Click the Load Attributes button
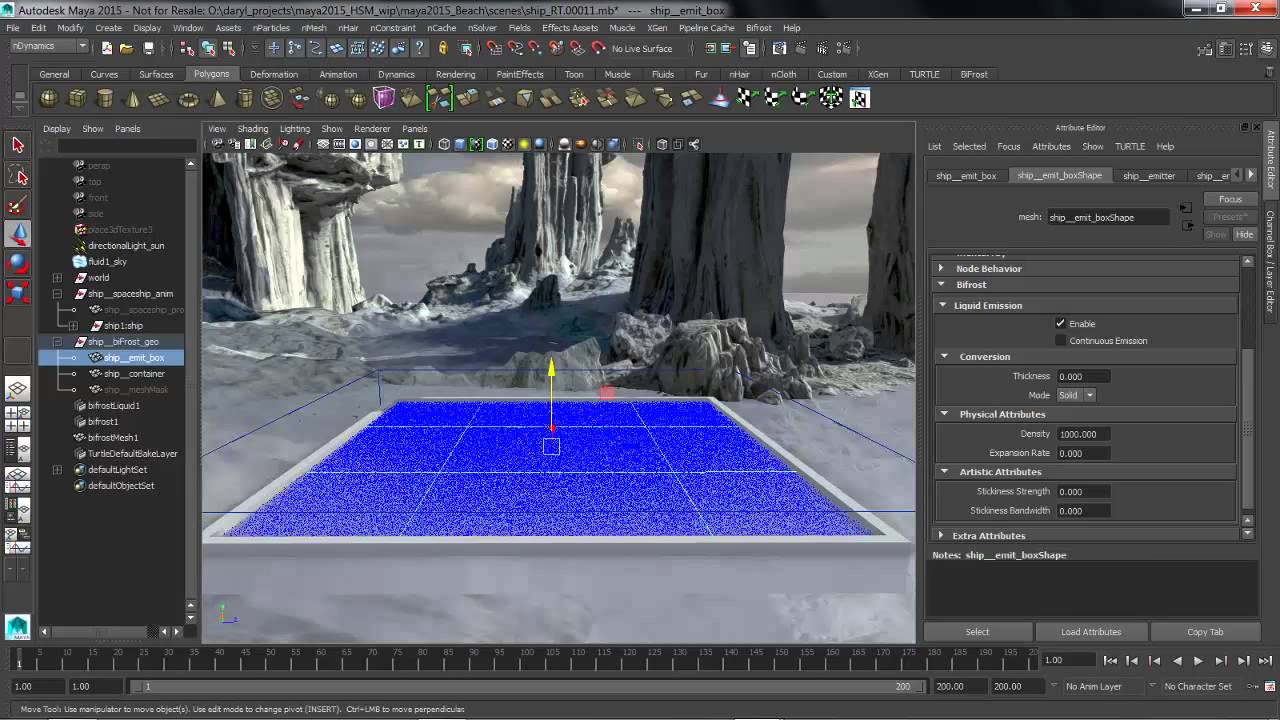 pos(1091,632)
